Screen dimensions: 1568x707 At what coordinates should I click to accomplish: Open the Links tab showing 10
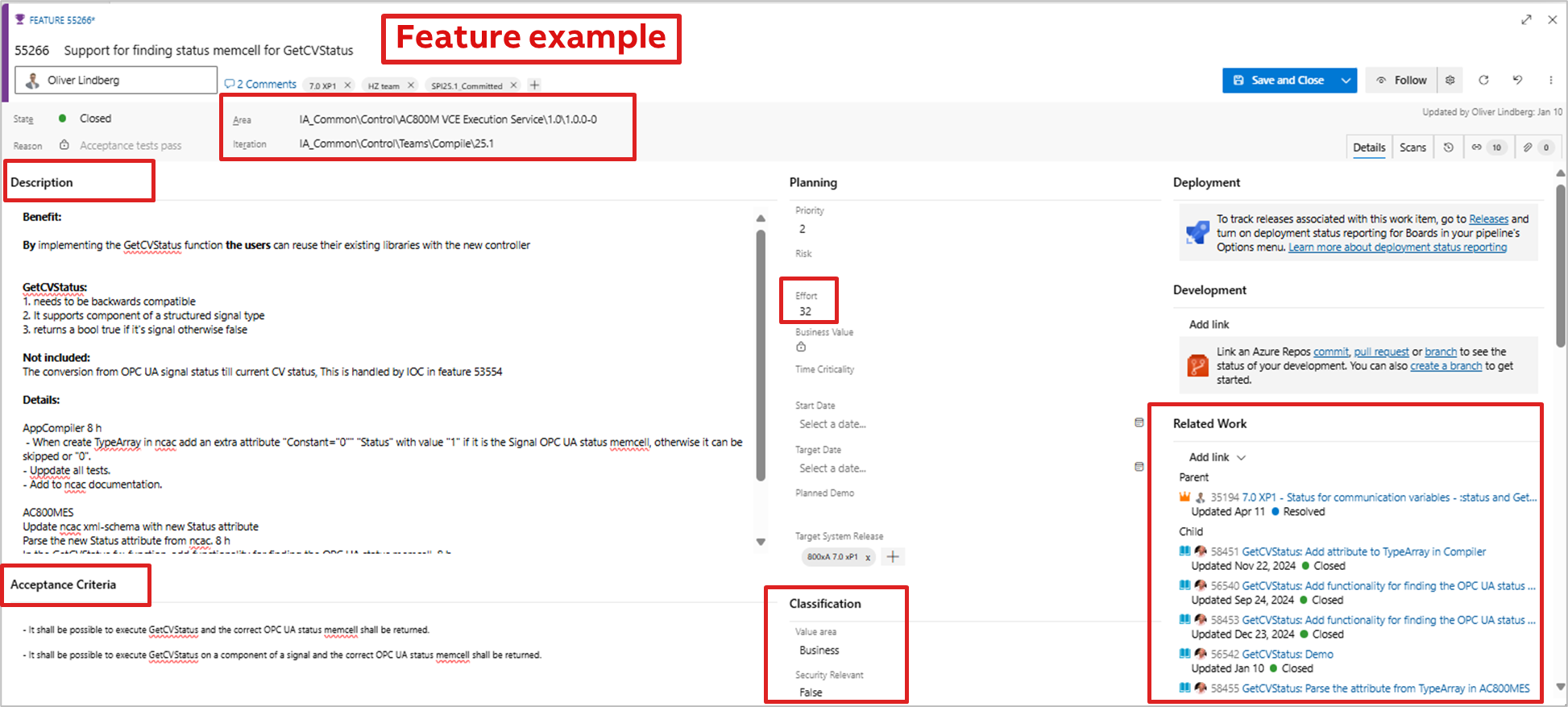point(1487,148)
